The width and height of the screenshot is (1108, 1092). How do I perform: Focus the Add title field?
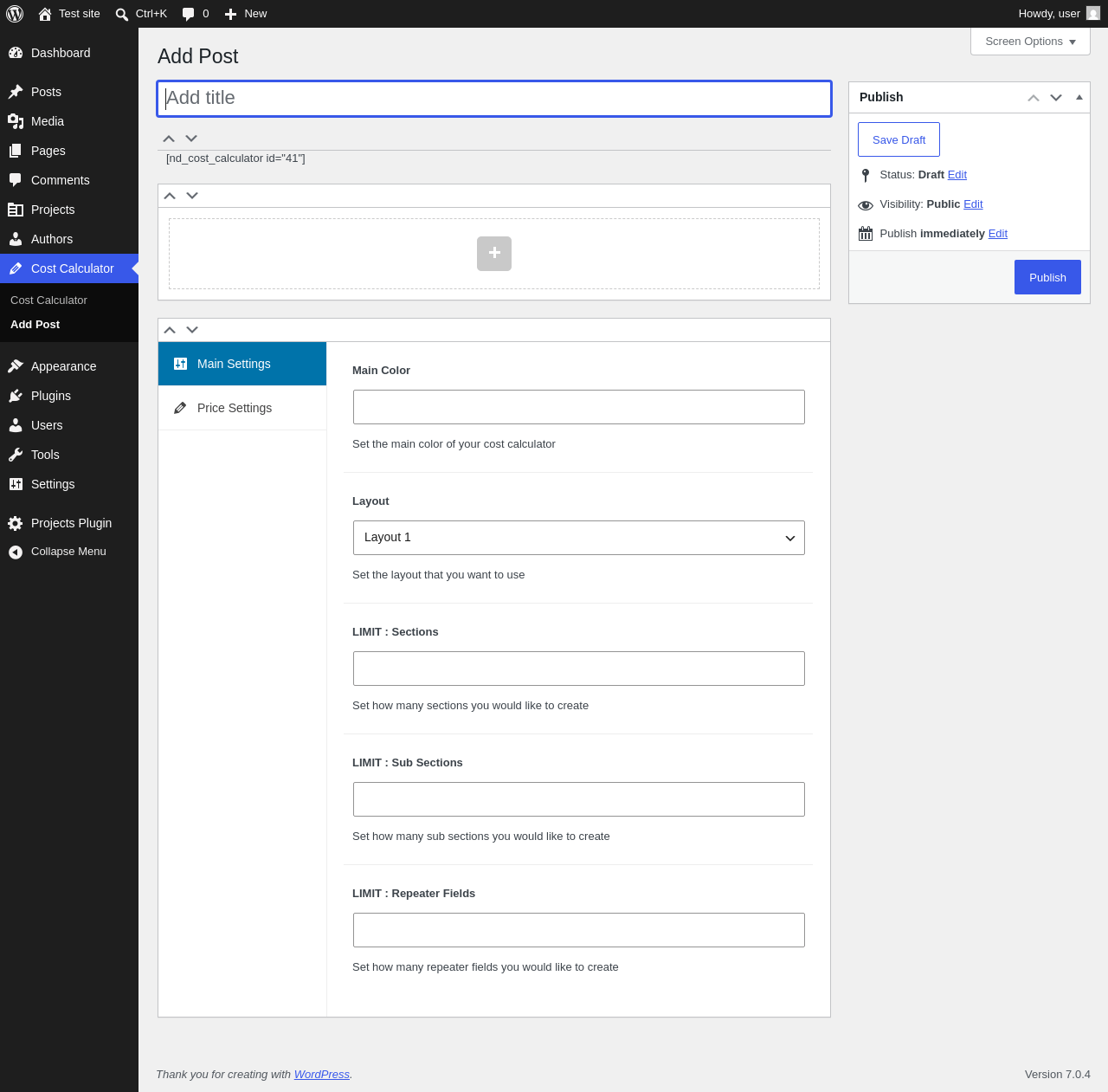click(494, 99)
